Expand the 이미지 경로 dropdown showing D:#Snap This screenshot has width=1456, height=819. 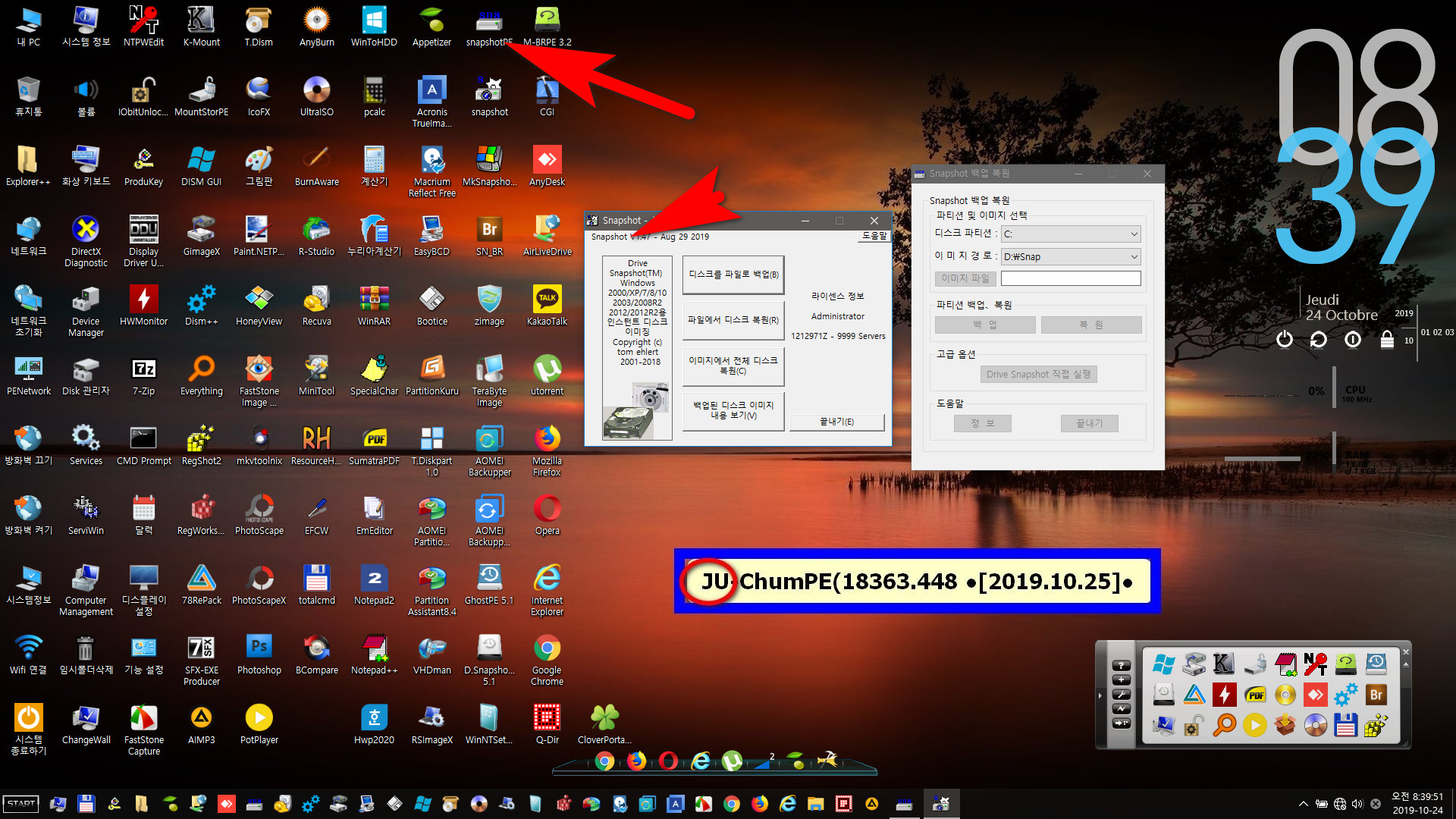point(1071,256)
